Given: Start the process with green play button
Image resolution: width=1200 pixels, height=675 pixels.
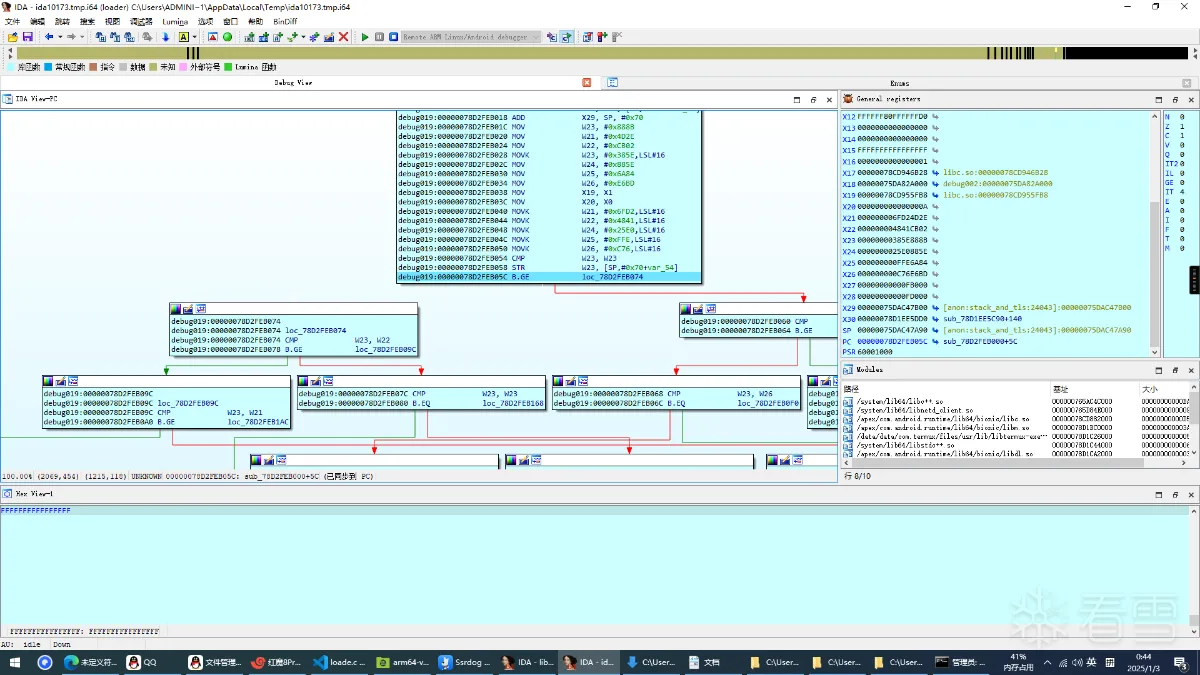Looking at the screenshot, I should tap(365, 36).
